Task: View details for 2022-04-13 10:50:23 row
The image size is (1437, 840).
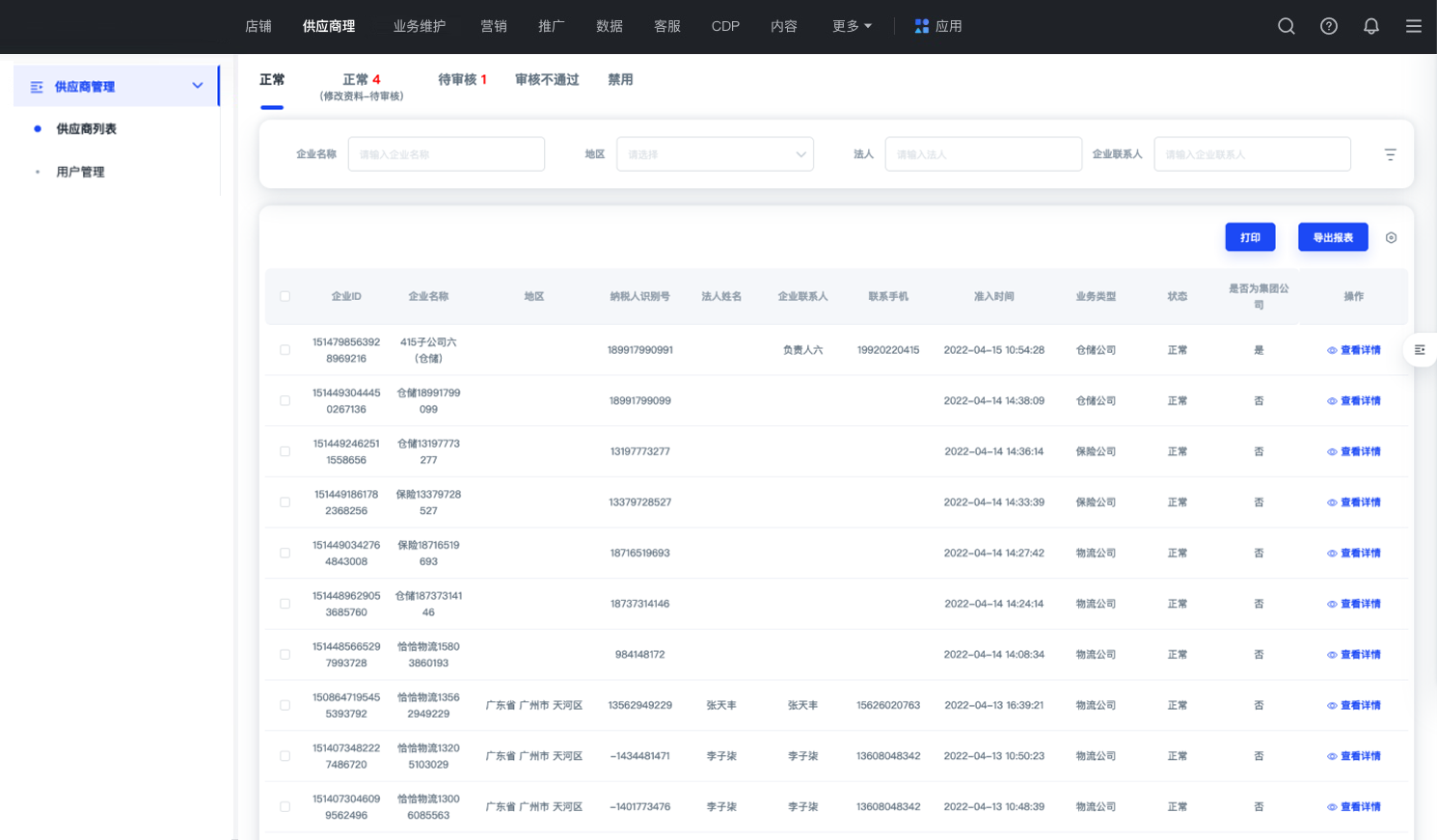Action: (1354, 756)
